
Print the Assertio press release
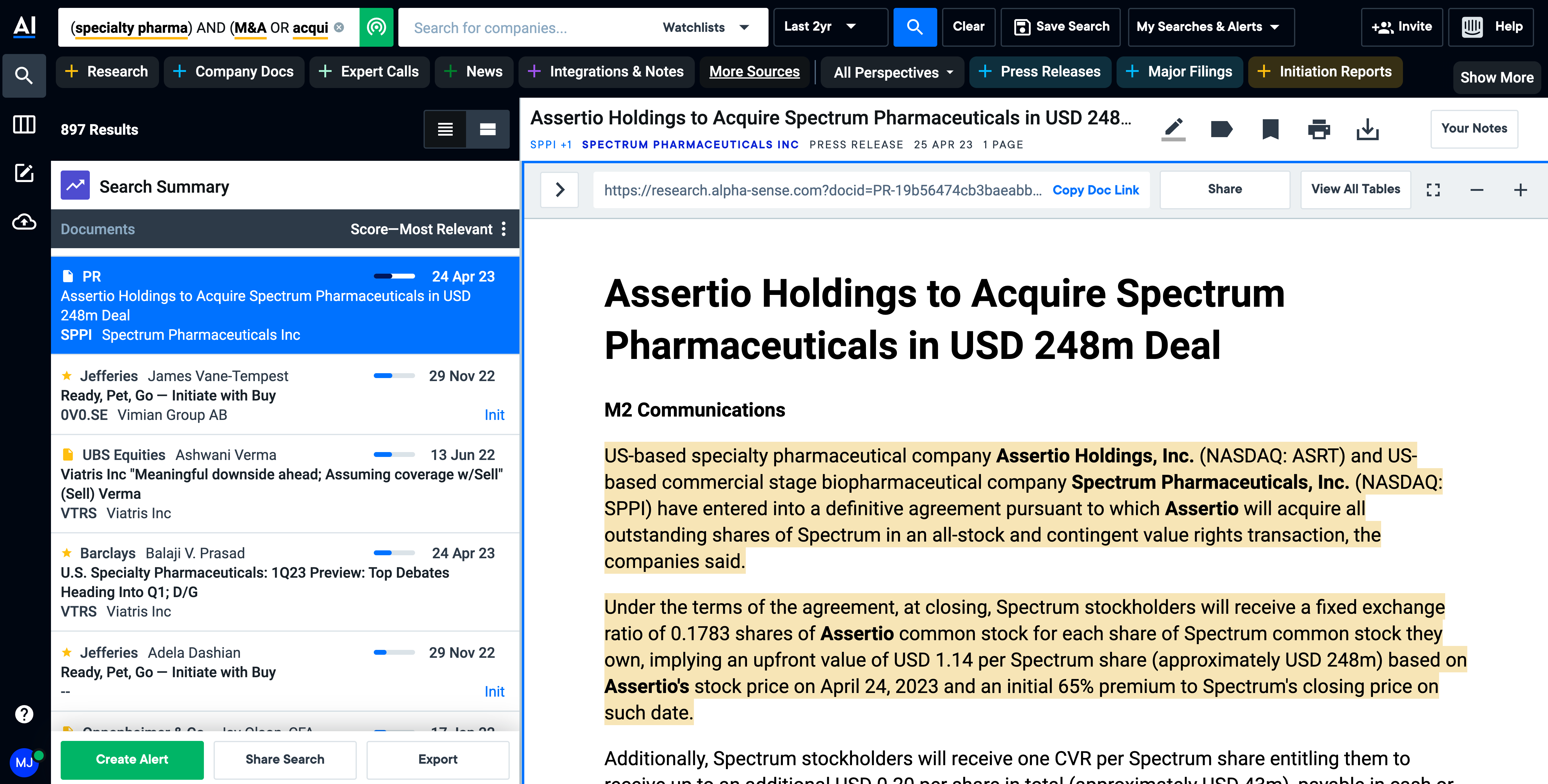coord(1319,129)
